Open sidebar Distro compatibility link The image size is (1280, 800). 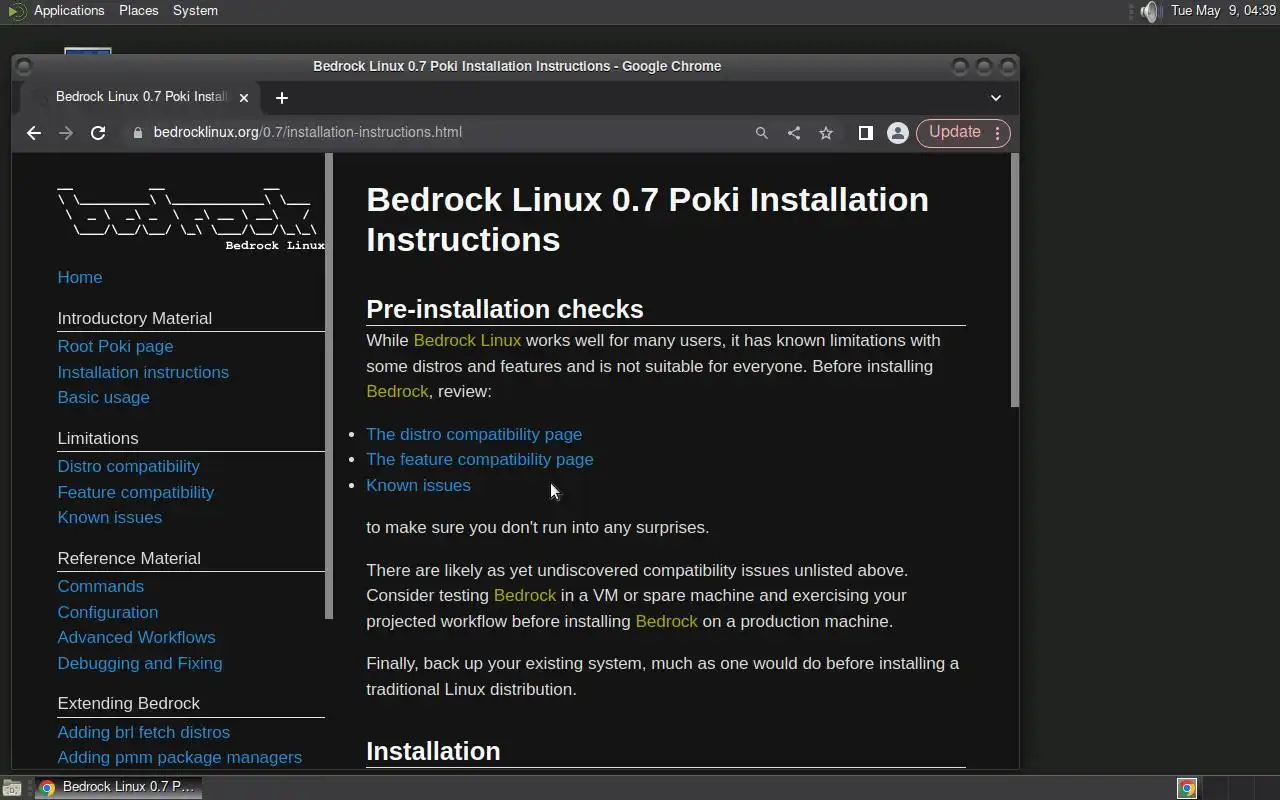[x=128, y=467]
